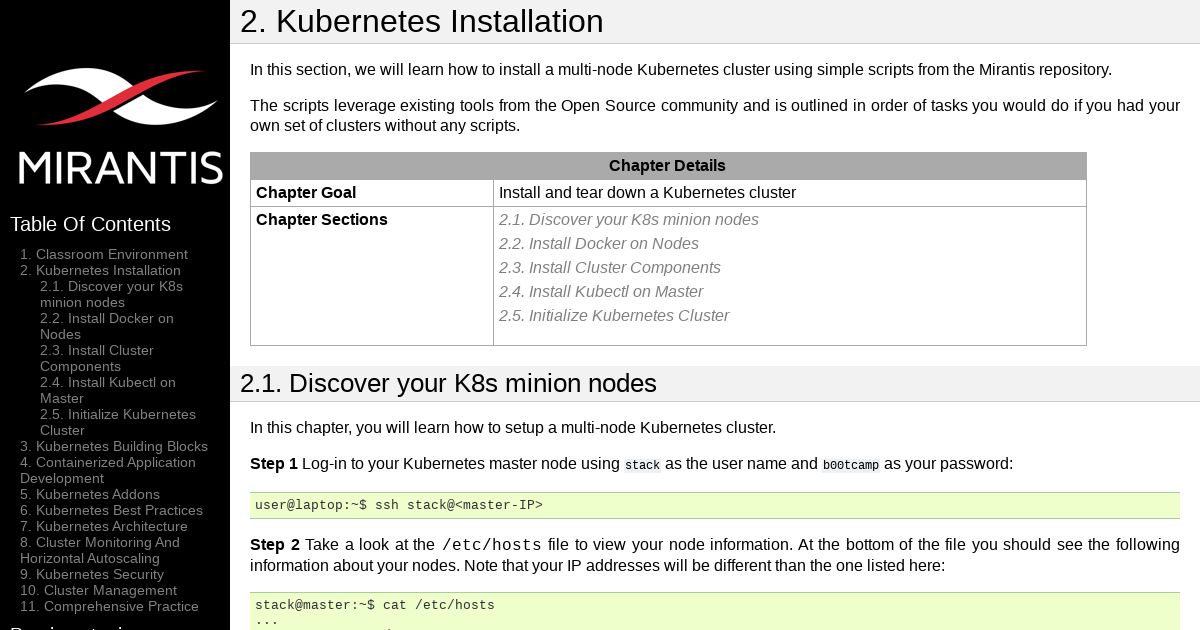Open sidebar link 2.1 Discover your K8s minion nodes

pyautogui.click(x=111, y=294)
